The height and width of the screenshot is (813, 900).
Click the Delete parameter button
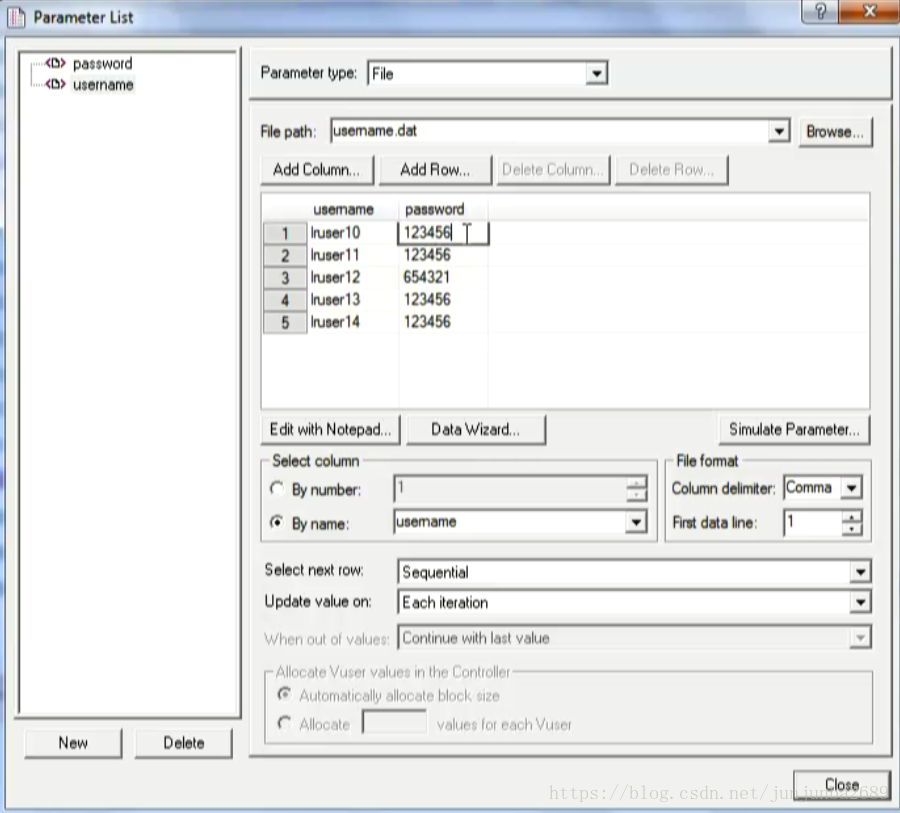tap(184, 744)
